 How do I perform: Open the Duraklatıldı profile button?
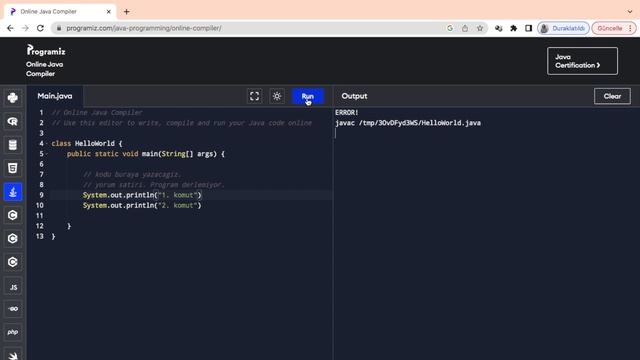[563, 28]
